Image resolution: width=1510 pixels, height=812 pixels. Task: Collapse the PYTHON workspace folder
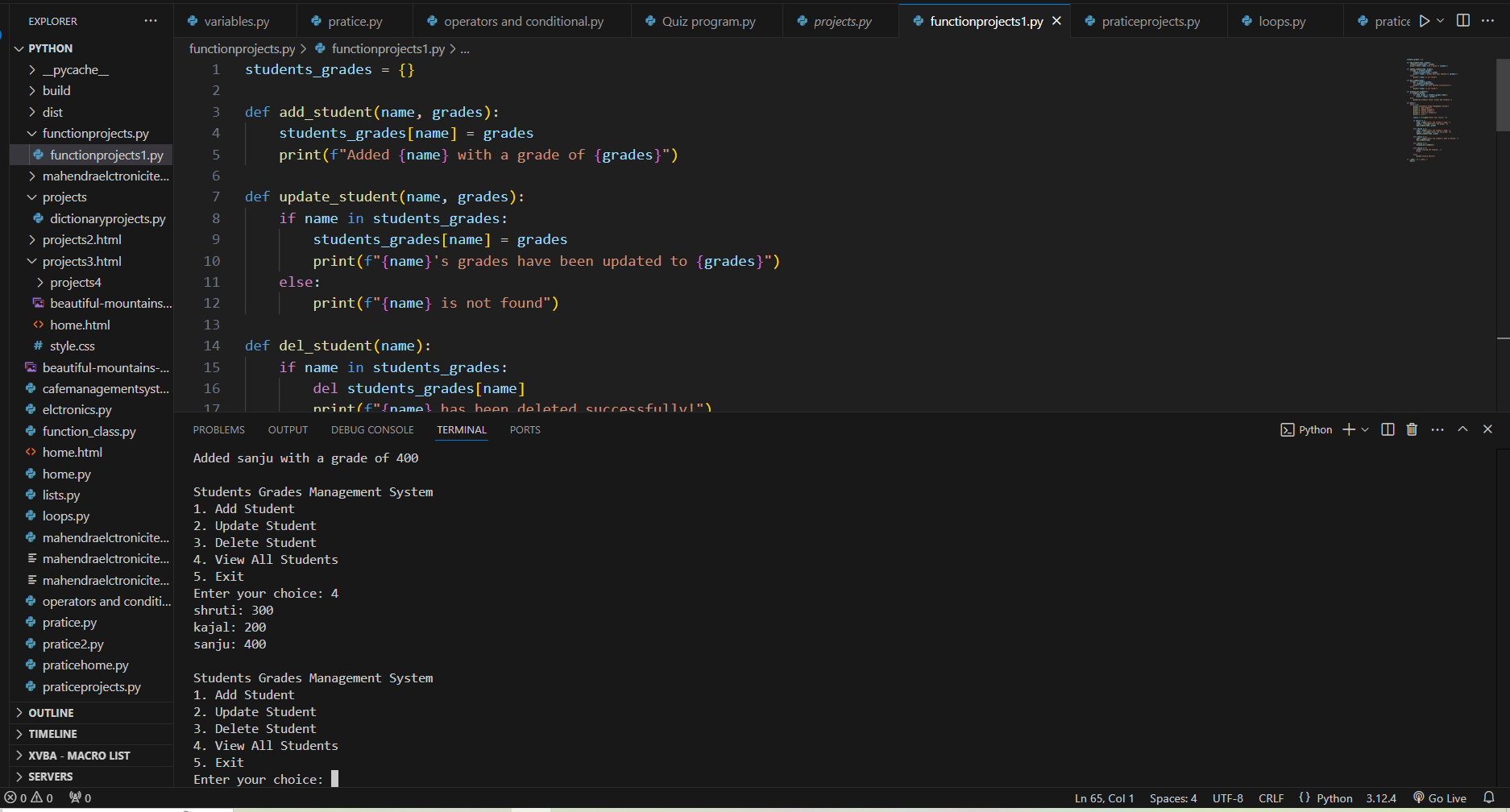click(91, 48)
